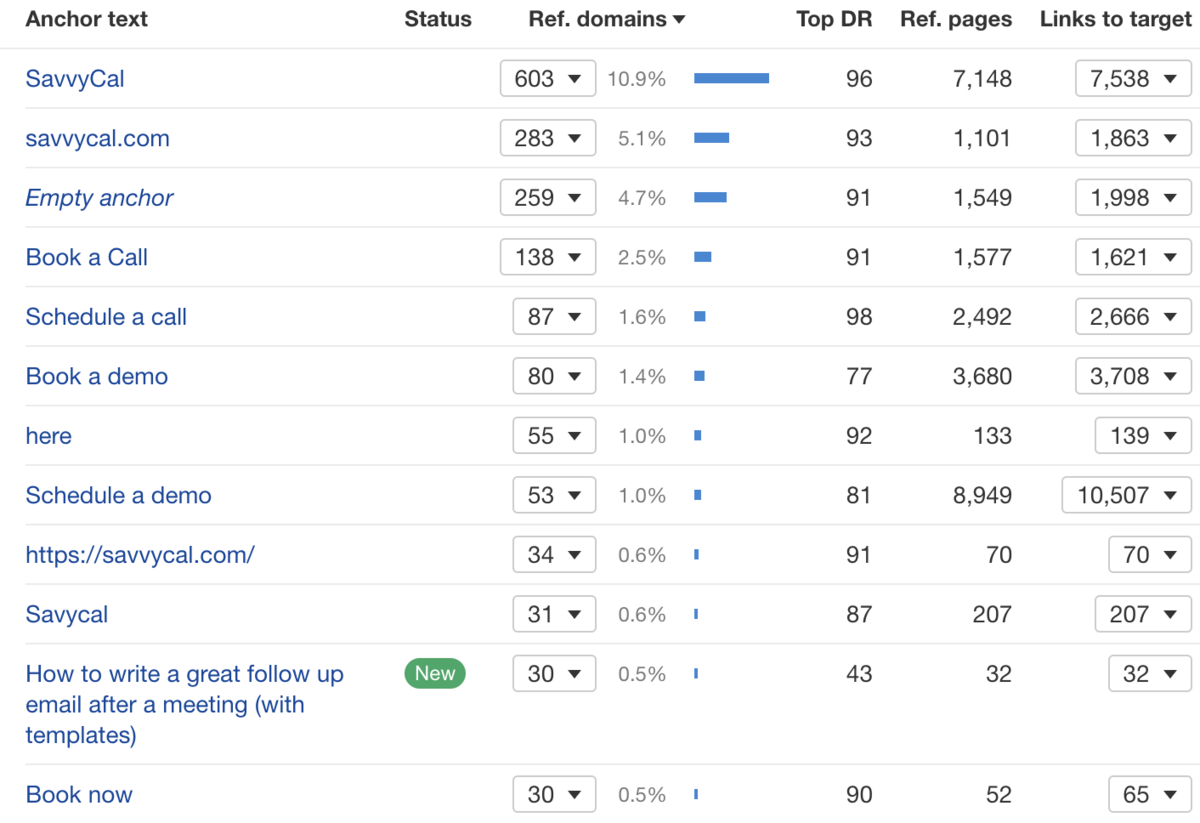Expand the 283 referring domains dropdown

click(x=547, y=139)
